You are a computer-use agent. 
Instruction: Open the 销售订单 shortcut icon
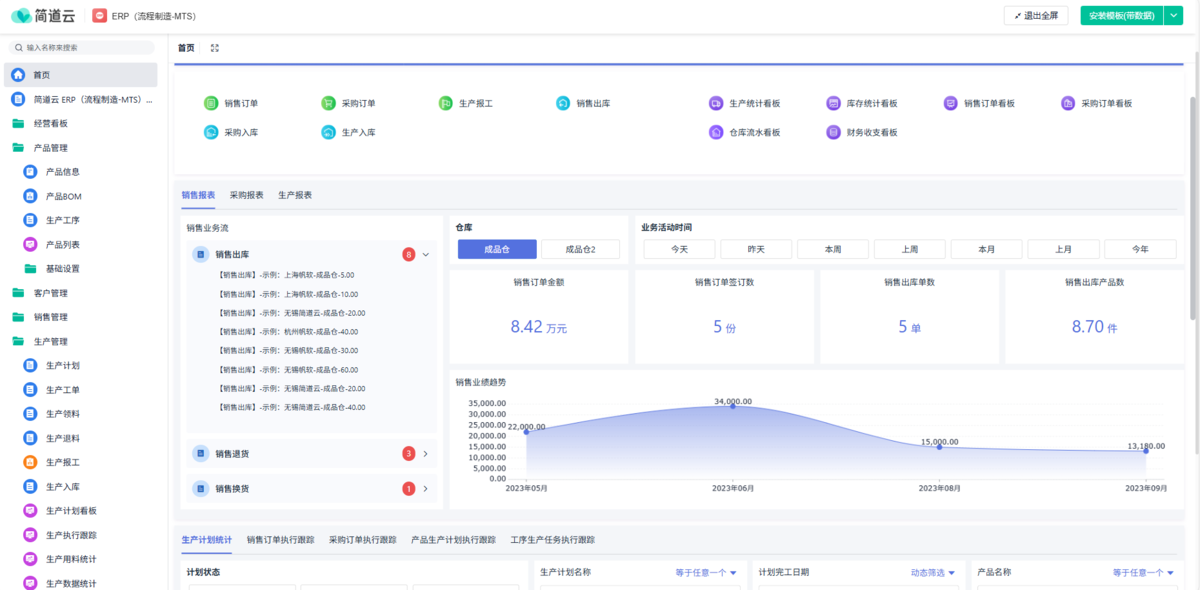click(x=211, y=103)
